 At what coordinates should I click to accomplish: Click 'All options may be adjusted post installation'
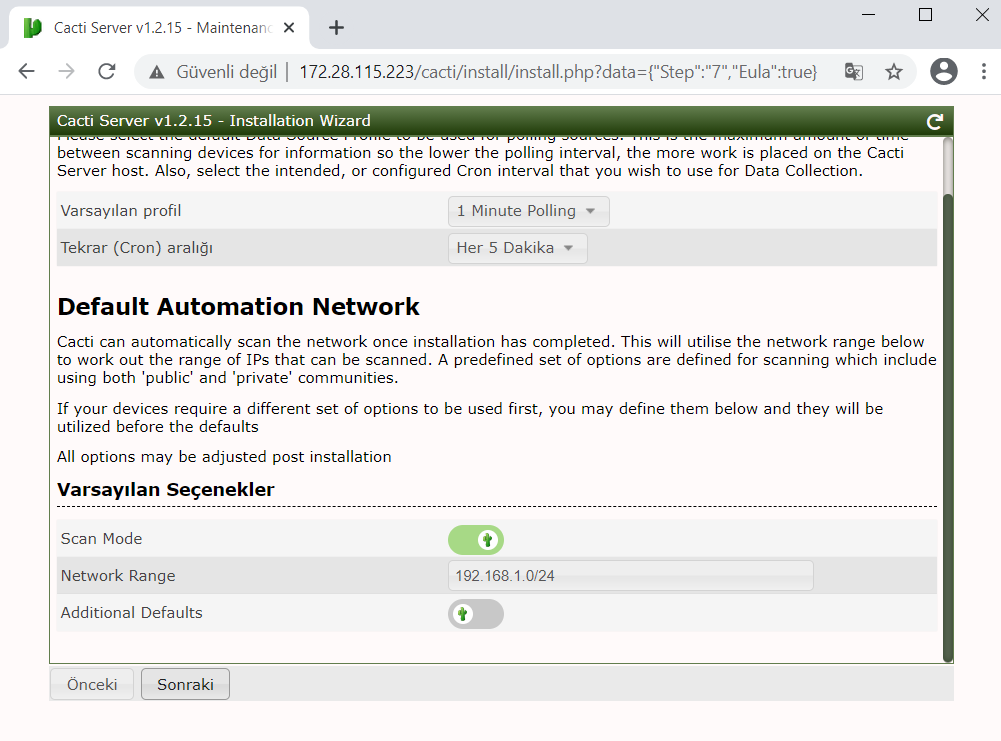(x=224, y=457)
